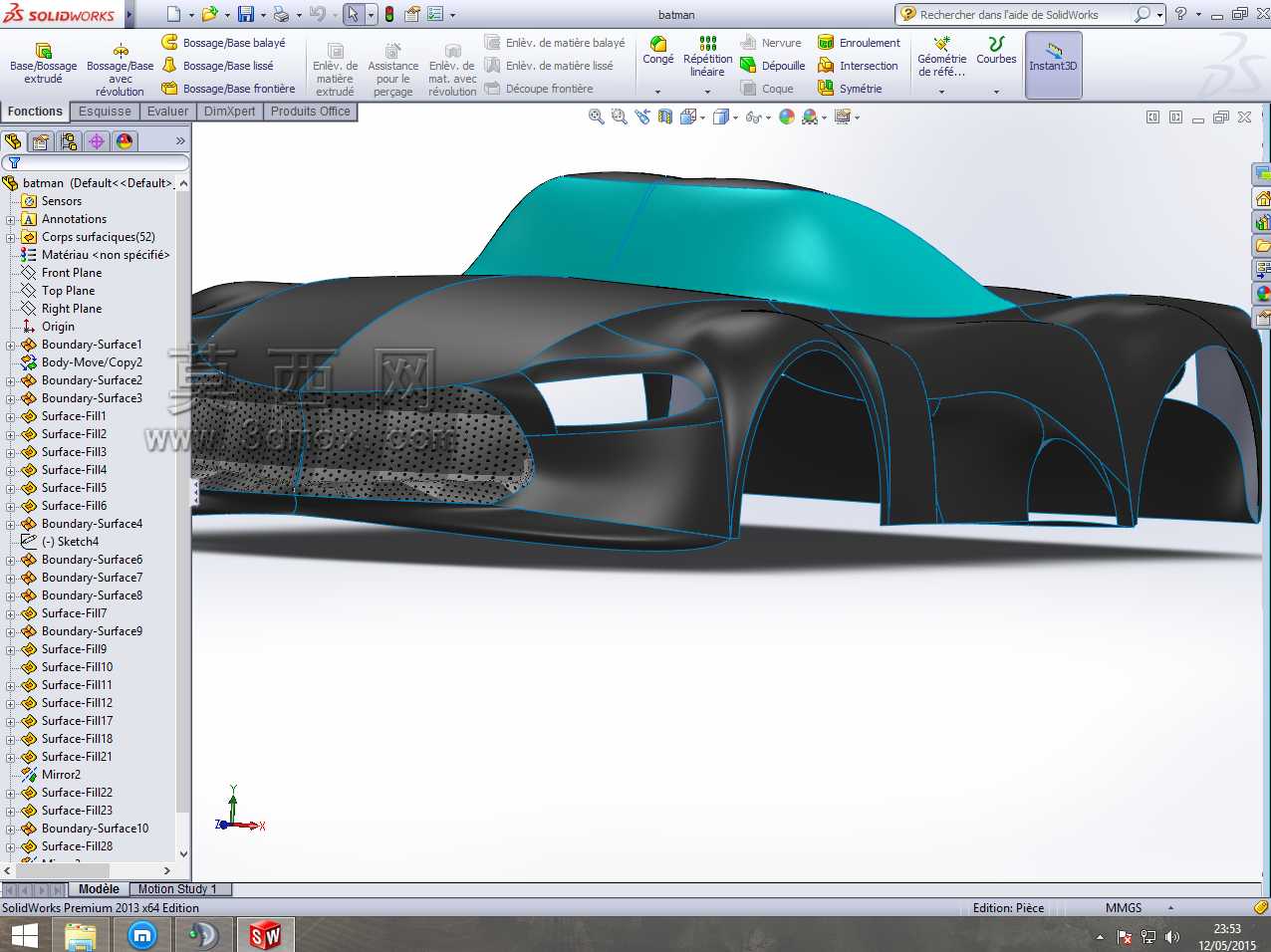1271x952 pixels.
Task: Select the Fonctions tab
Action: (35, 112)
